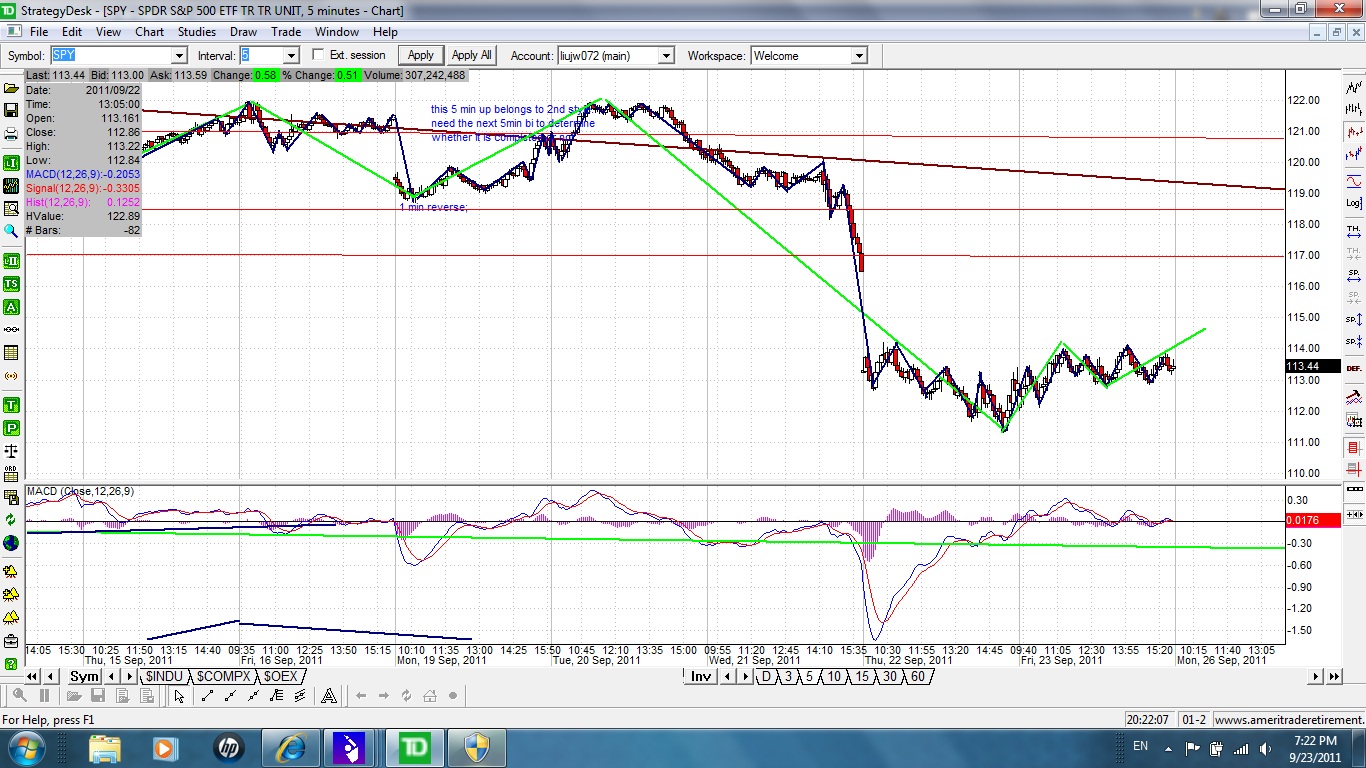This screenshot has height=768, width=1366.
Task: Switch to the $INDU symbol tab
Action: 164,677
